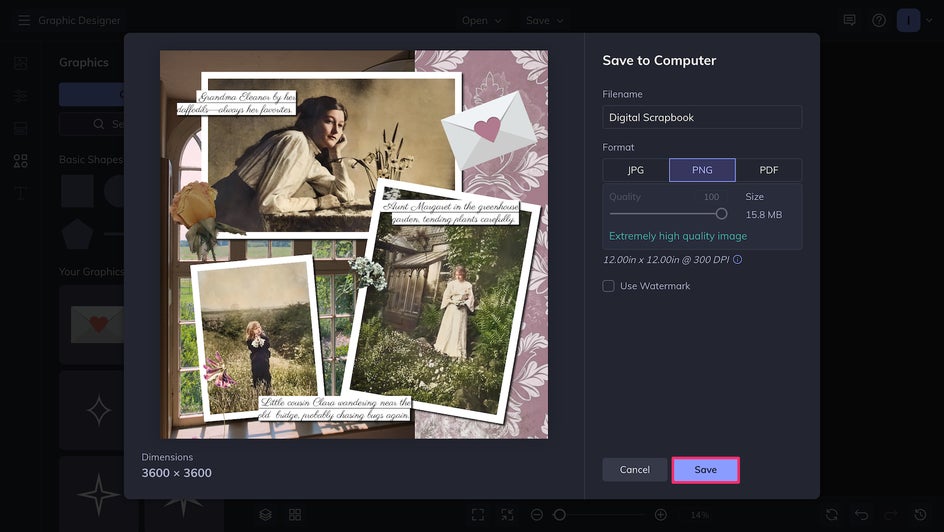This screenshot has width=944, height=532.
Task: Open the help question mark icon
Action: [x=879, y=20]
